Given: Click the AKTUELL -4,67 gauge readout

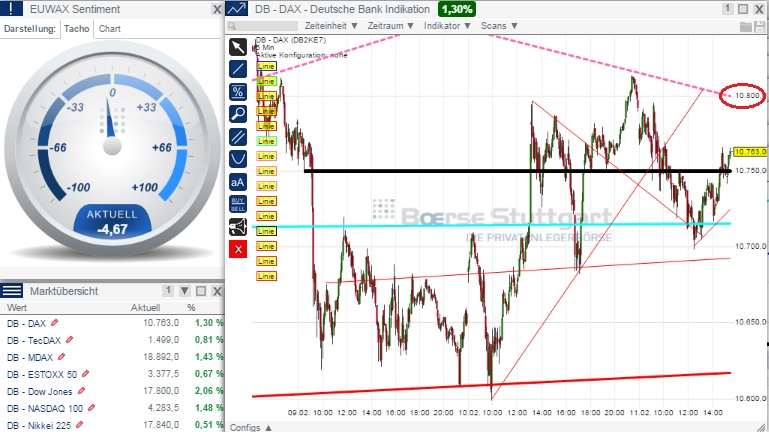Looking at the screenshot, I should tap(112, 222).
